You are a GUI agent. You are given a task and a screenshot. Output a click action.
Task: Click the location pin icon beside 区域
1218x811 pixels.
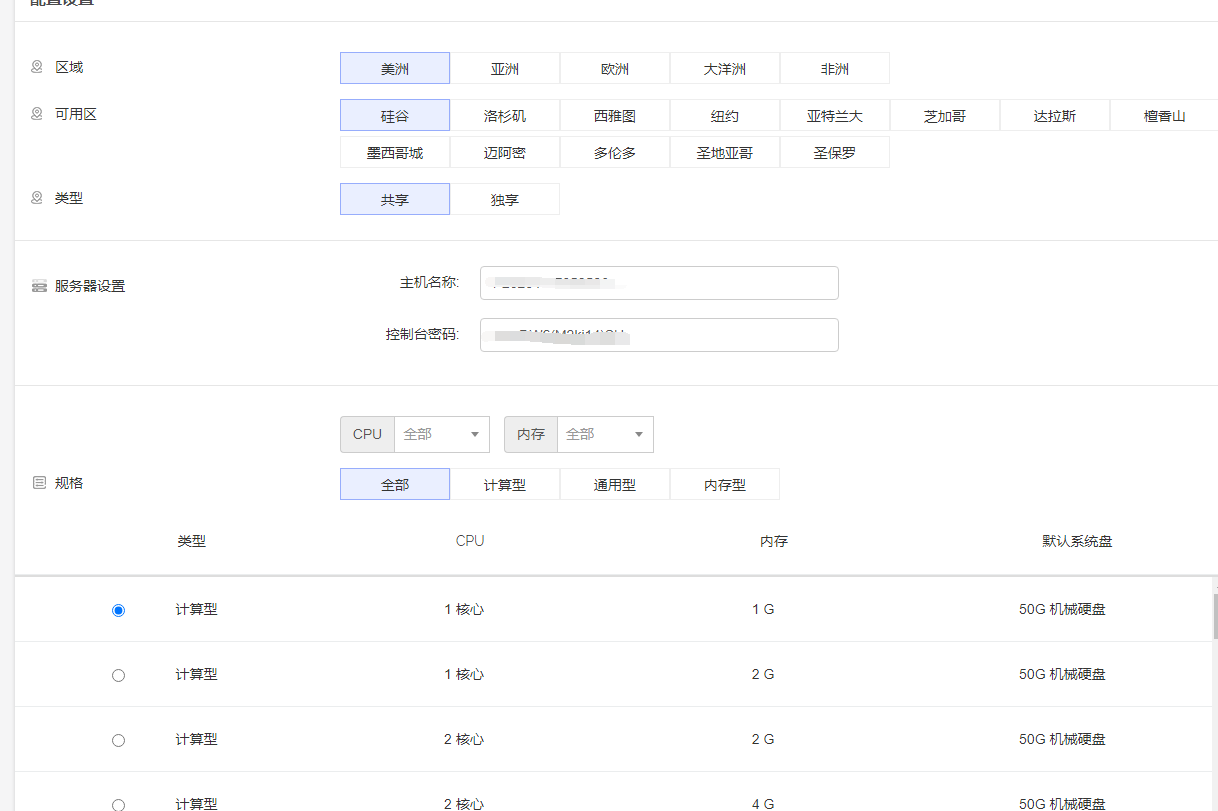click(37, 67)
